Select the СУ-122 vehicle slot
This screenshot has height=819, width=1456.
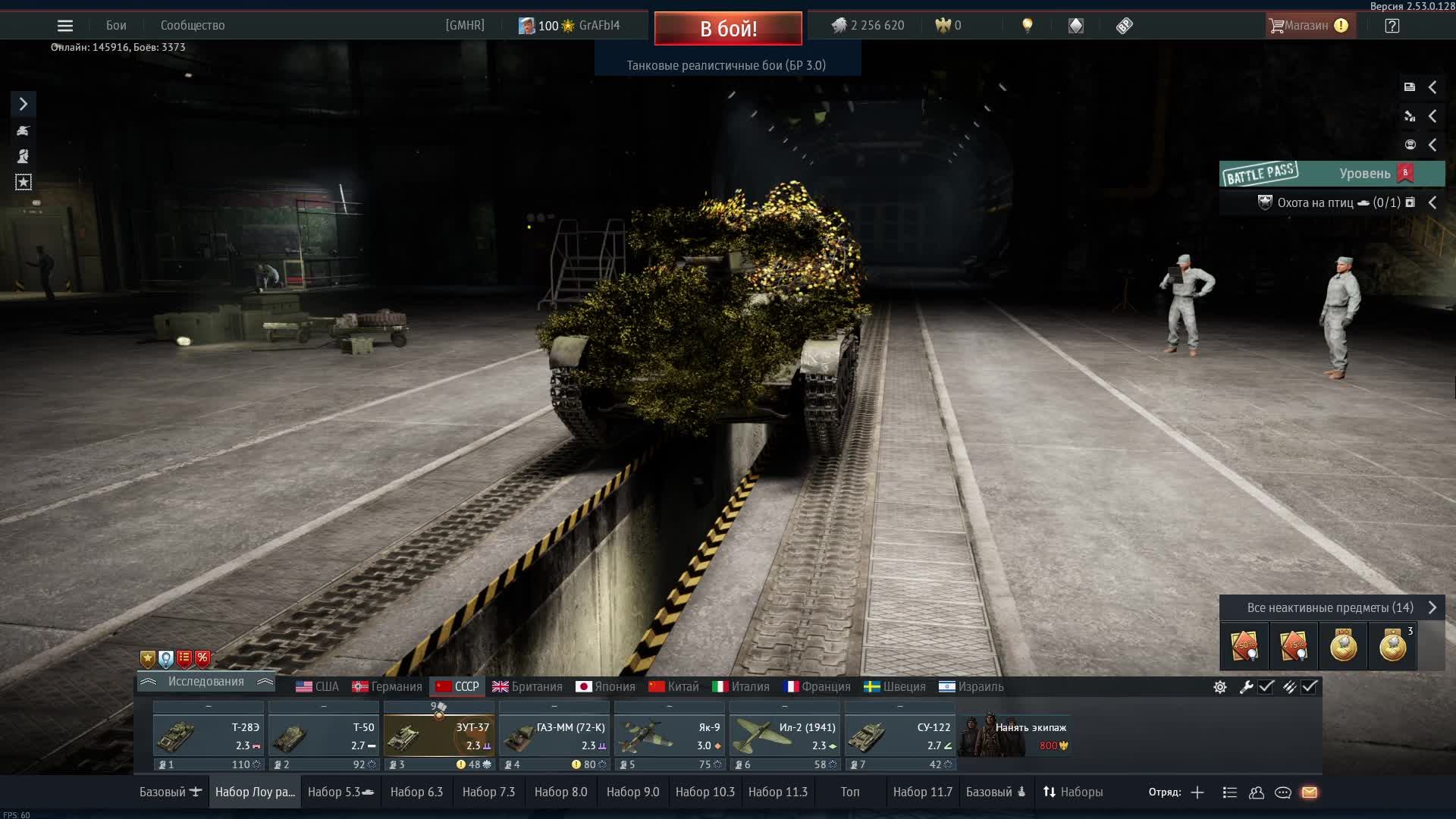click(x=899, y=736)
